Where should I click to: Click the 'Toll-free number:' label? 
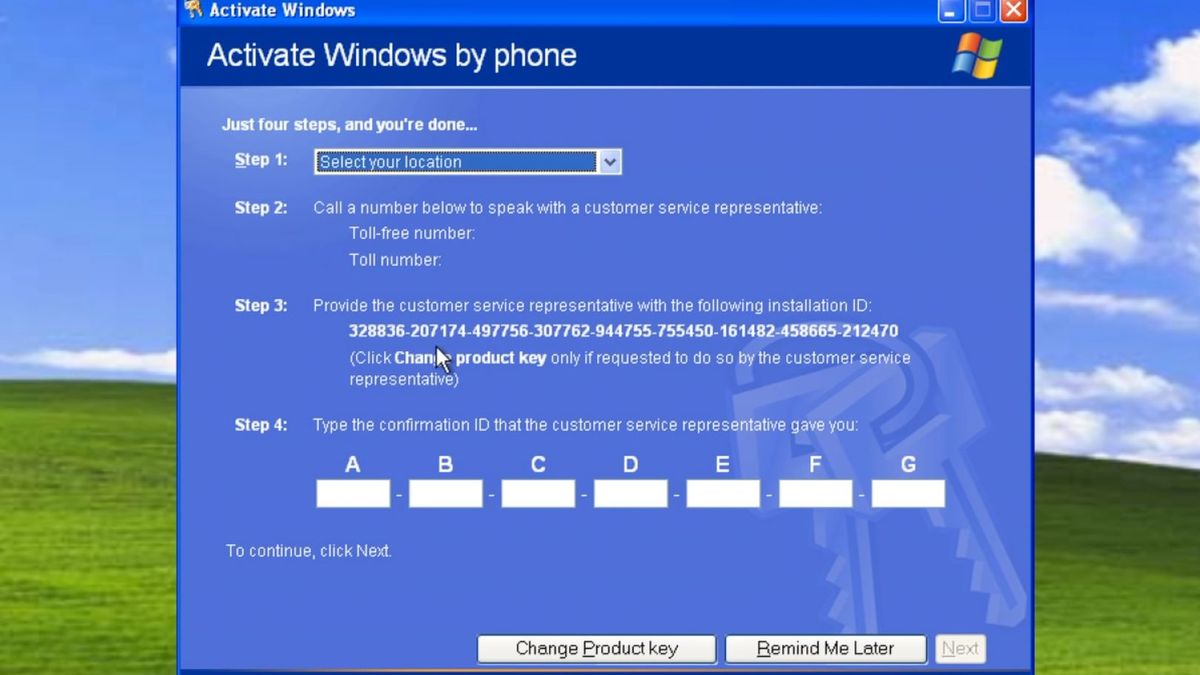click(412, 234)
